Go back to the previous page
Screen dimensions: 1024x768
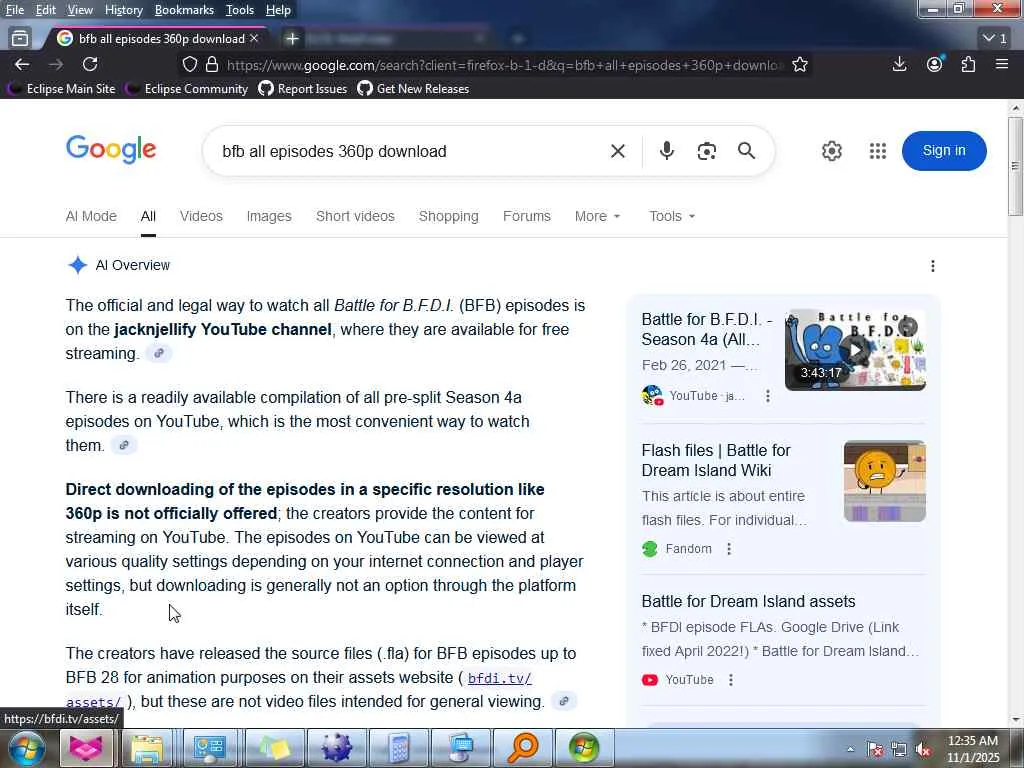[22, 64]
